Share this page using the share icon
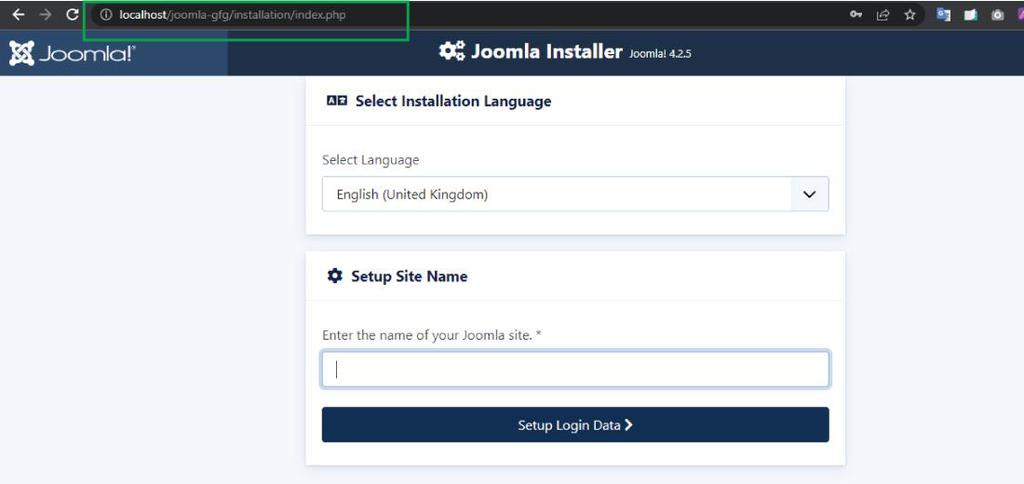Viewport: 1024px width, 484px height. coord(882,15)
